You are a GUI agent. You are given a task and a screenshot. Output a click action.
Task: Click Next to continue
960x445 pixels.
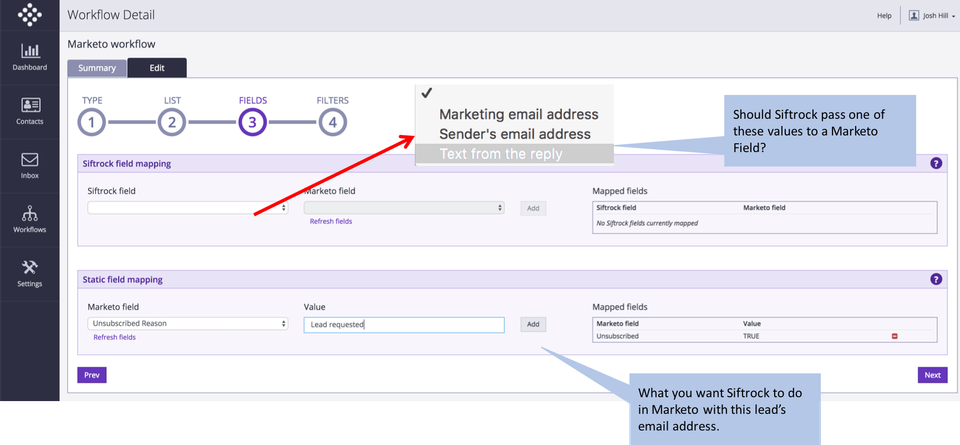pos(932,375)
